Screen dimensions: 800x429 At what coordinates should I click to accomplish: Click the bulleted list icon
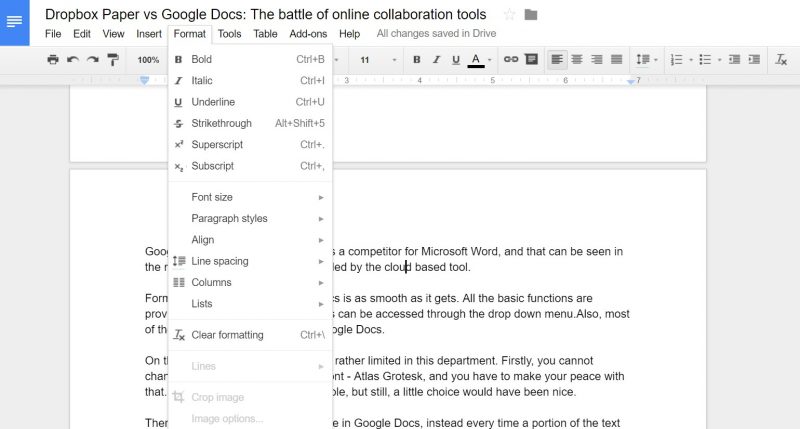coord(705,60)
